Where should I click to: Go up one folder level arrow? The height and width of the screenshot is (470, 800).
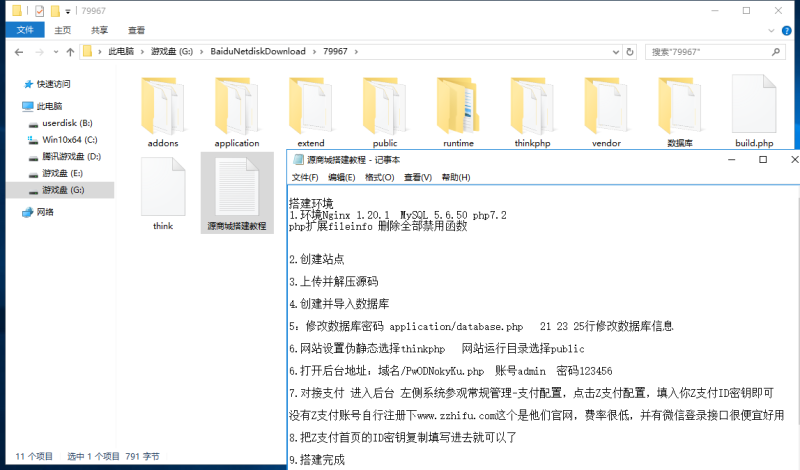pos(70,52)
